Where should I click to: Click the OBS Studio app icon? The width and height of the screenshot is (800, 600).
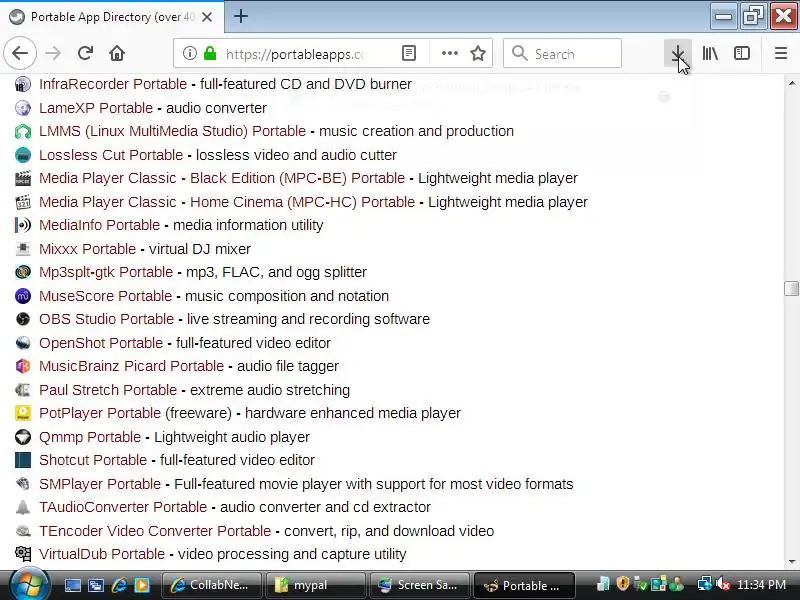[x=22, y=319]
